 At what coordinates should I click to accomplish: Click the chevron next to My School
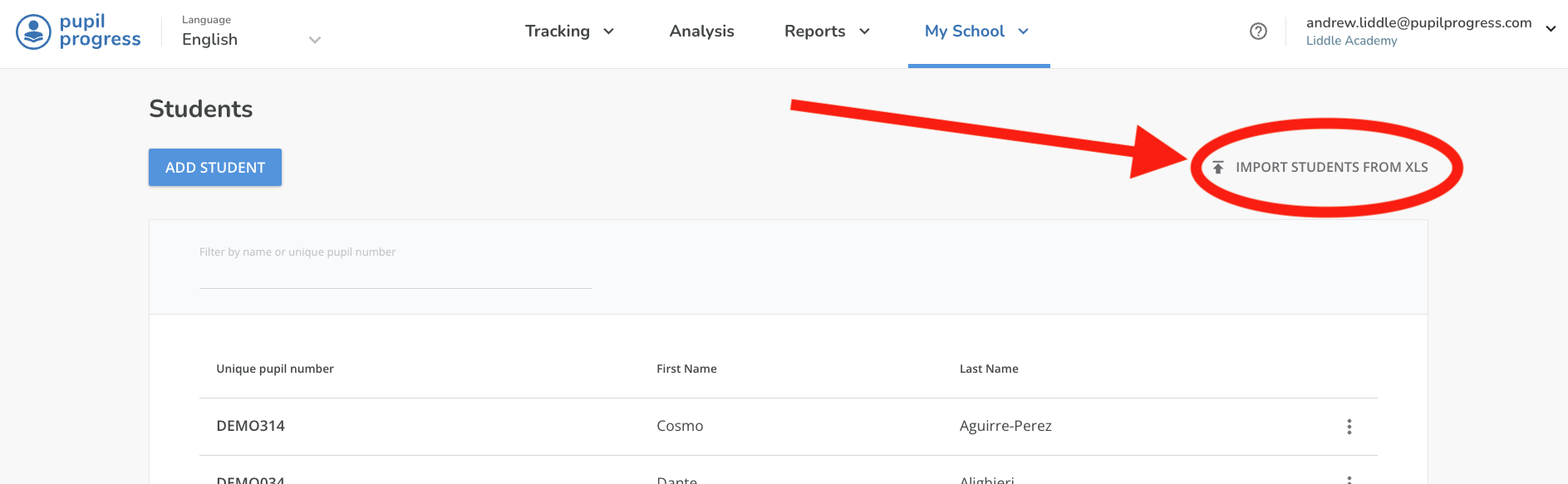1024,32
